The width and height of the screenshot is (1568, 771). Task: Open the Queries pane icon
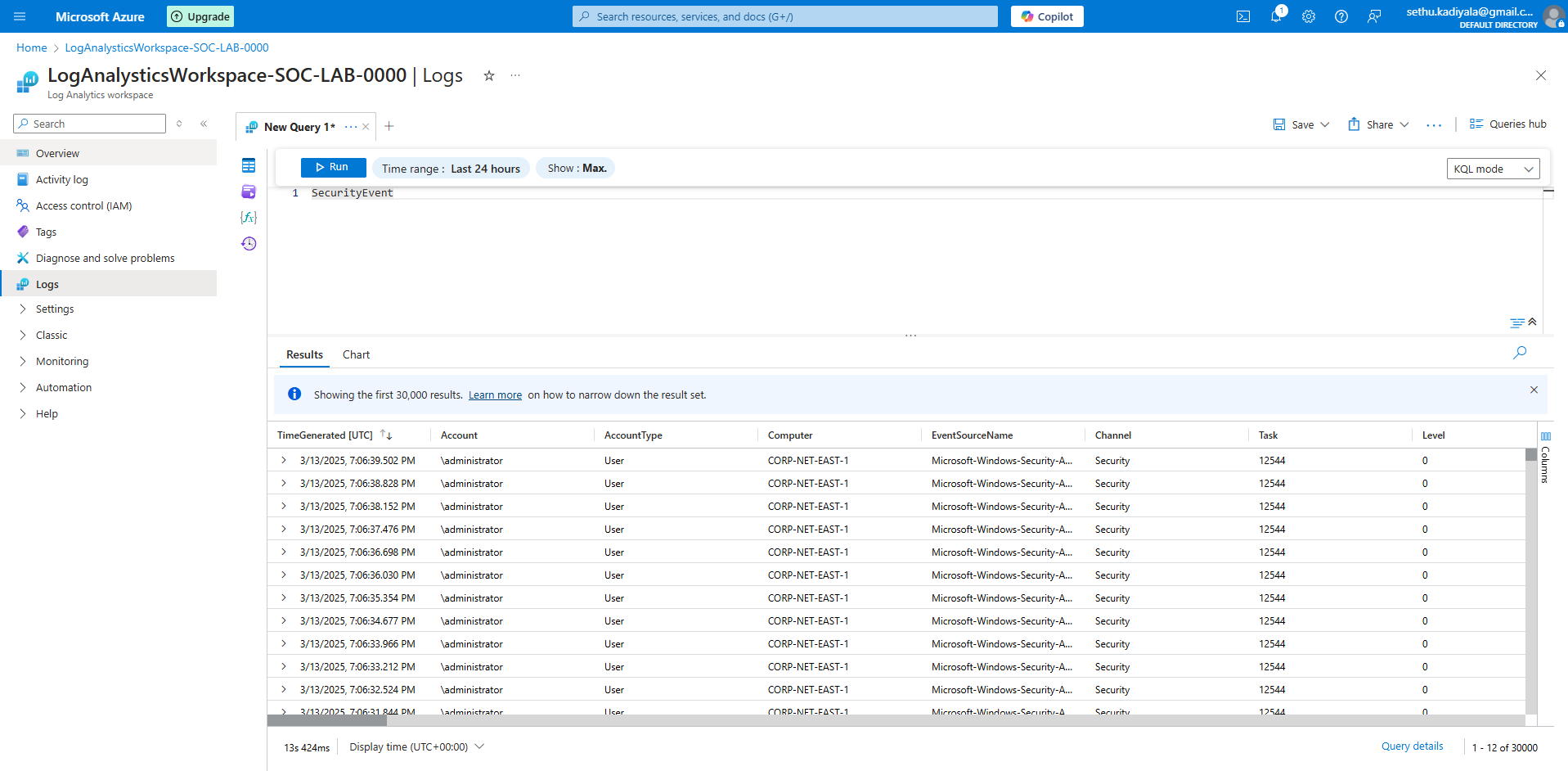click(x=249, y=192)
